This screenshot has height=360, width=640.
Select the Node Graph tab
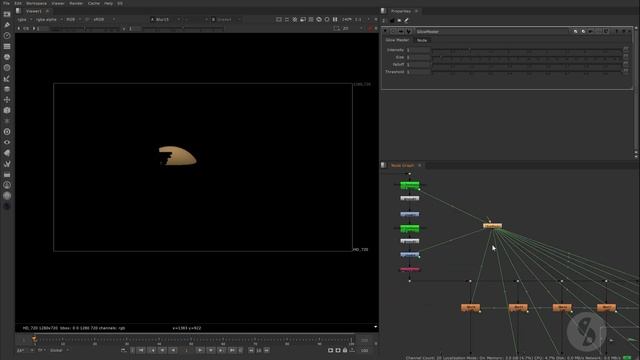pos(402,165)
